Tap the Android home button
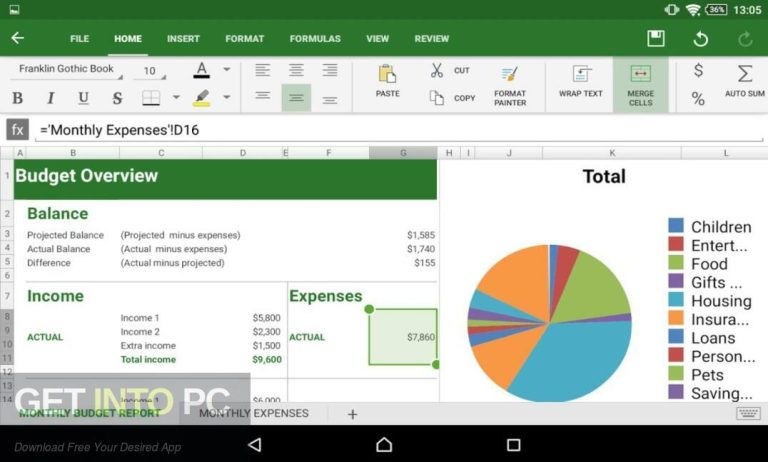Screen dimensions: 768x462 pos(384,444)
